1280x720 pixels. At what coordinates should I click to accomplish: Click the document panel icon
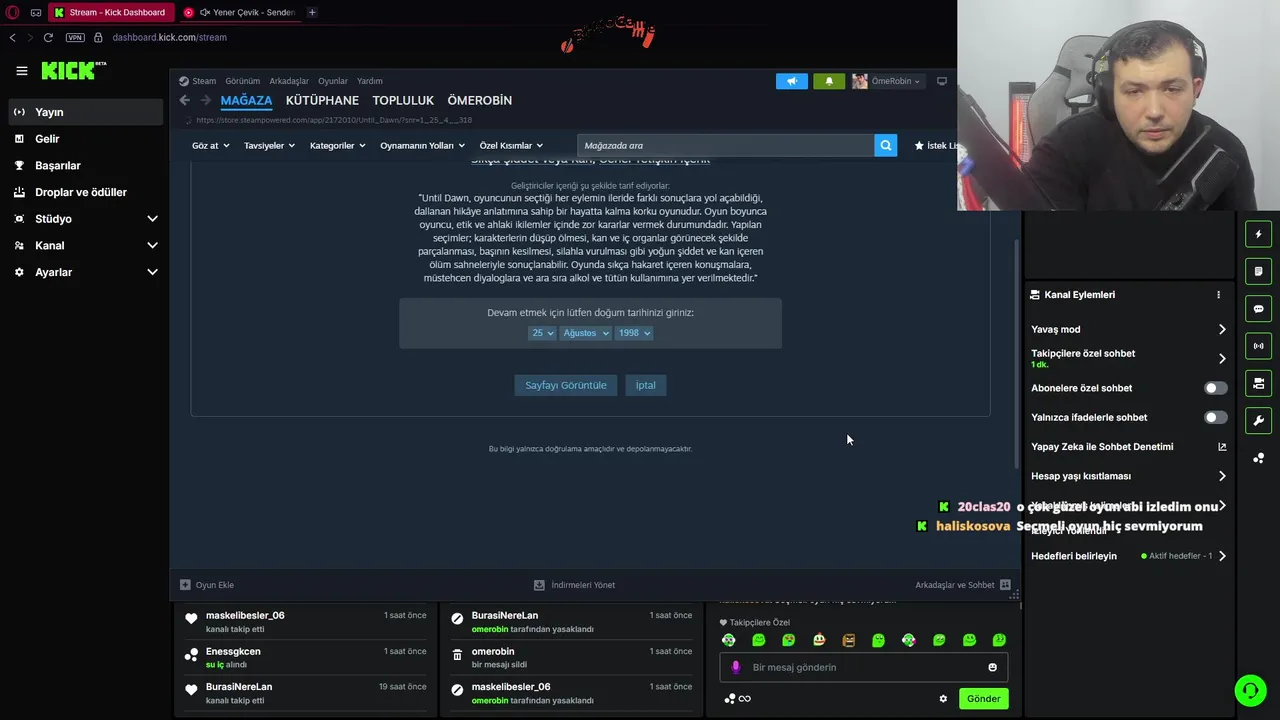pos(1259,271)
